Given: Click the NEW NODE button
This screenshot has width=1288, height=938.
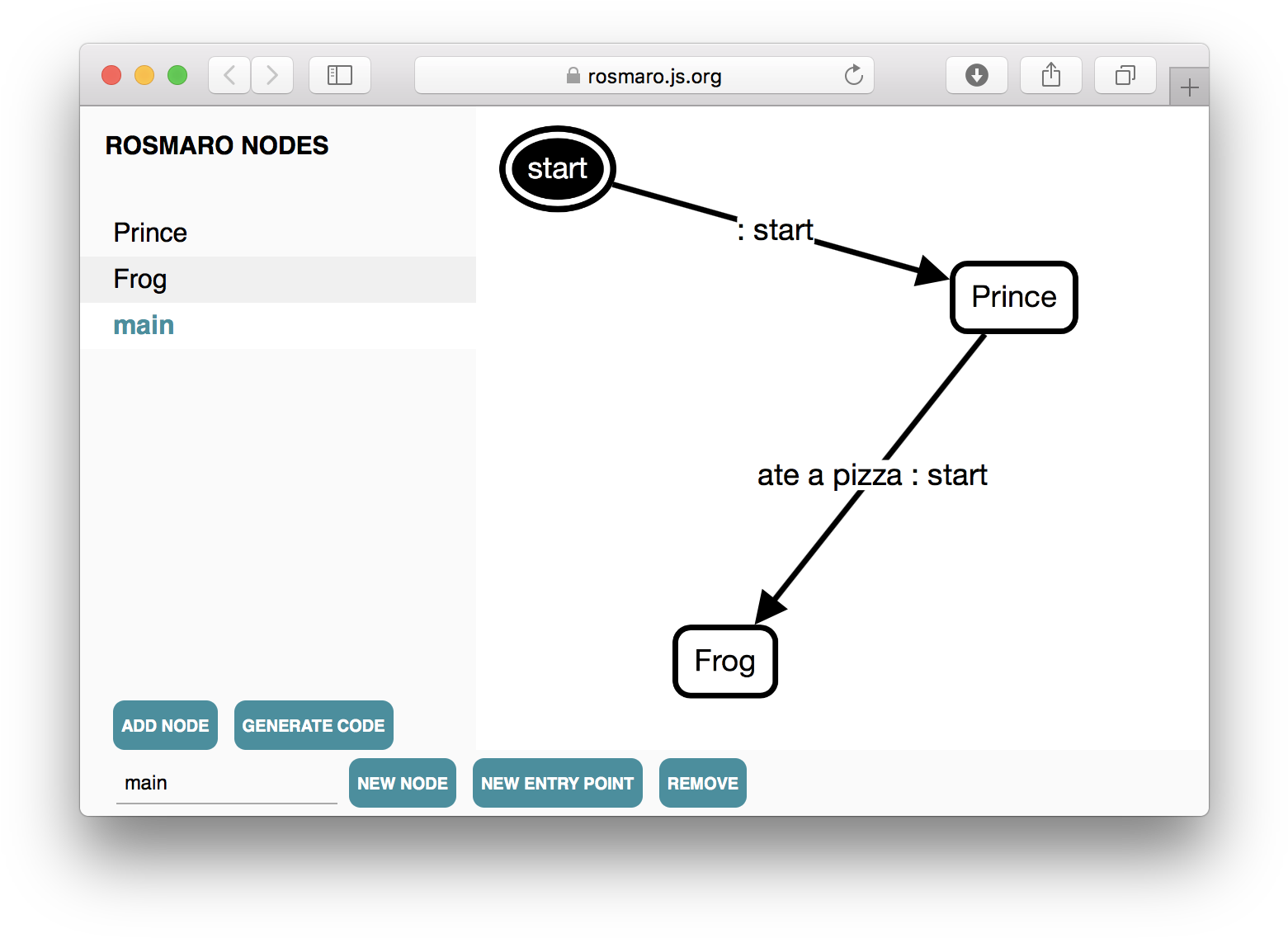Looking at the screenshot, I should (403, 783).
